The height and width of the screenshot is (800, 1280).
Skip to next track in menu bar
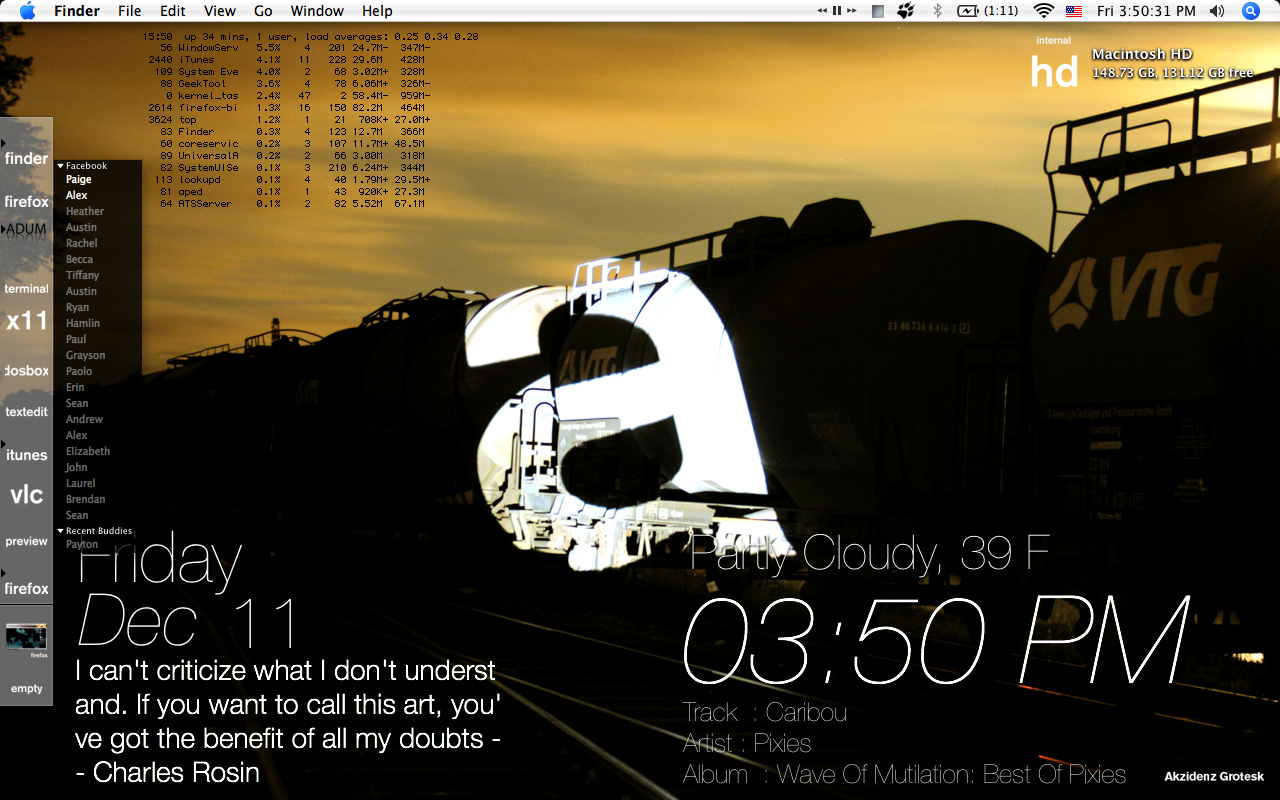click(x=851, y=11)
